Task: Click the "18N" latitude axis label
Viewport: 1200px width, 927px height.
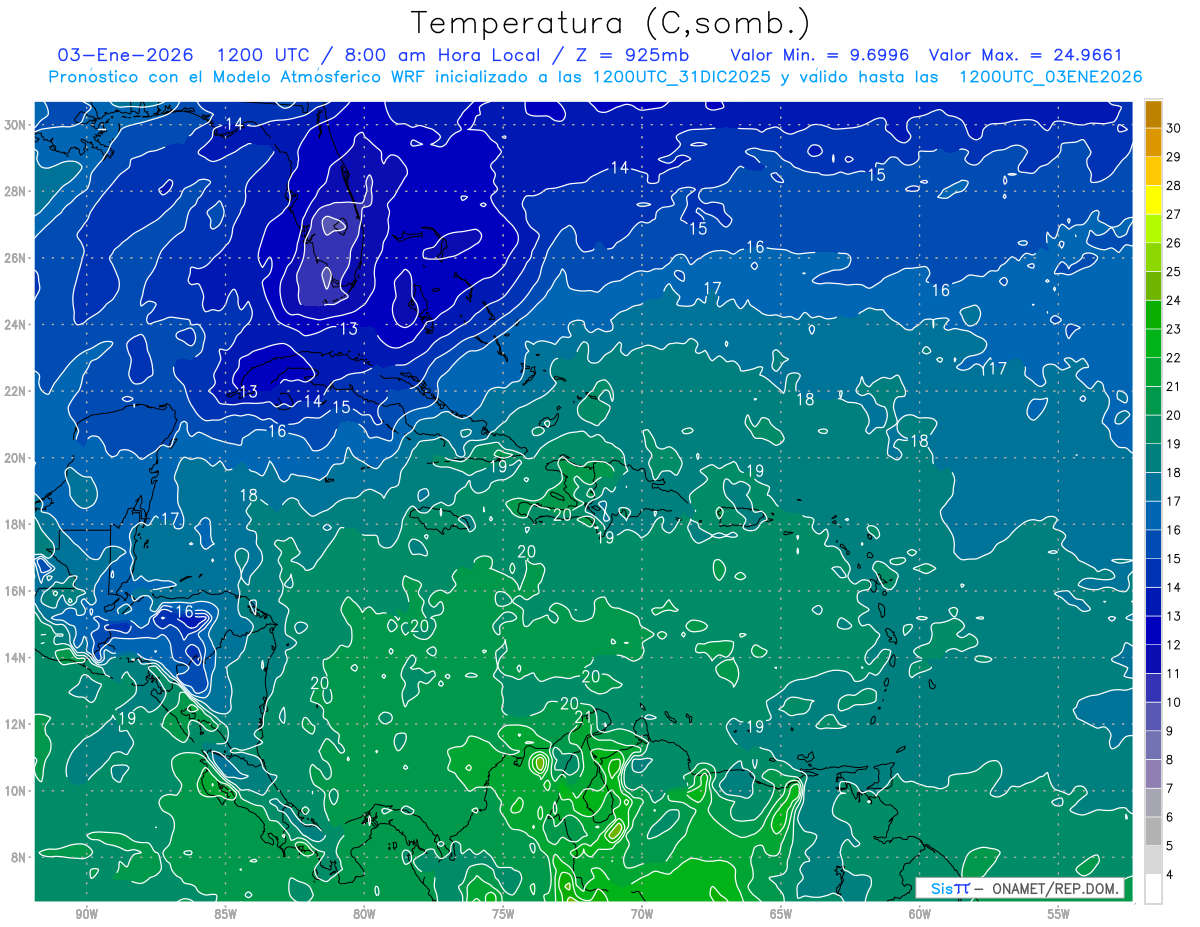Action: 17,524
